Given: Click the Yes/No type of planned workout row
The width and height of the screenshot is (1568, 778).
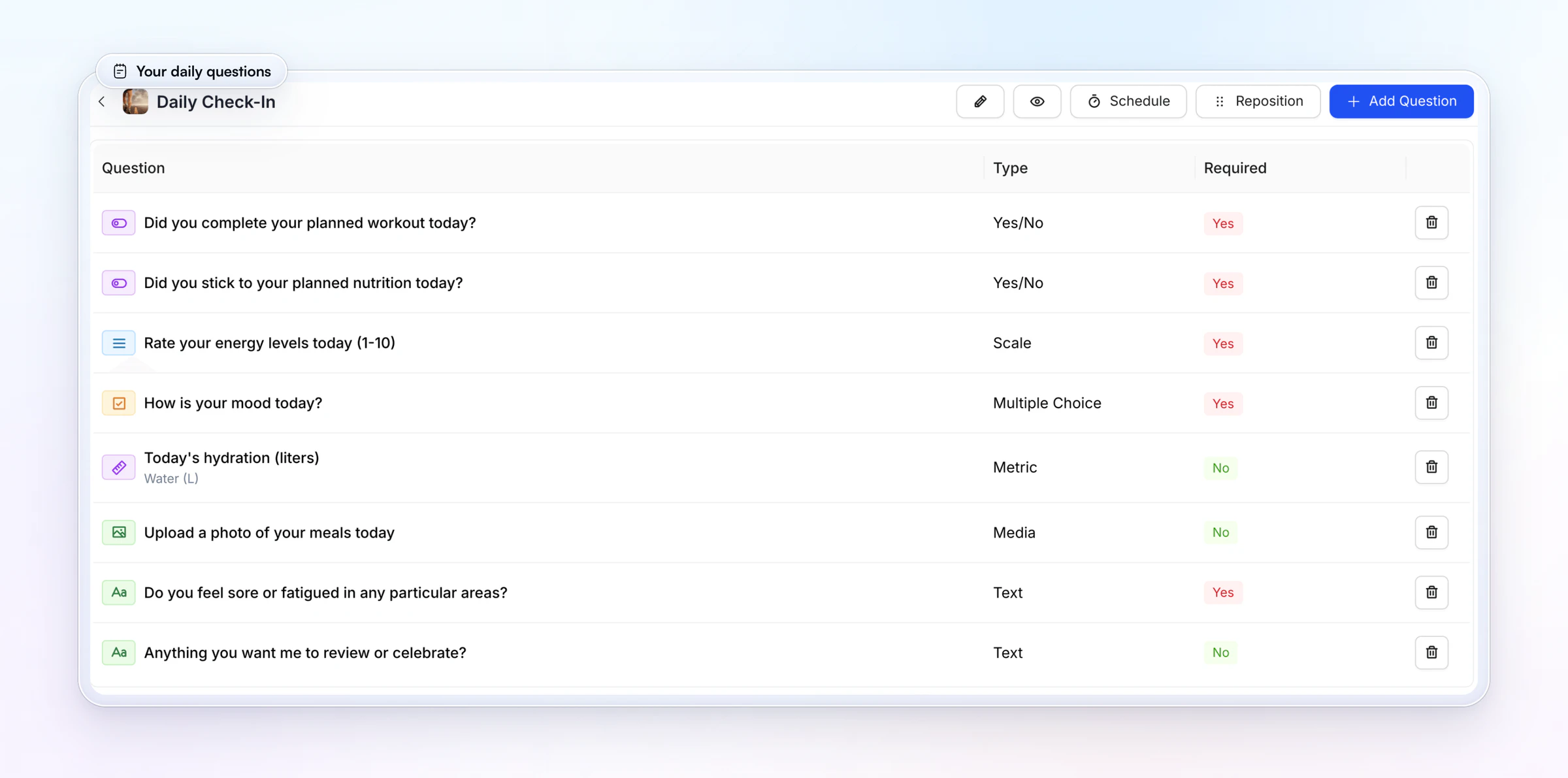Looking at the screenshot, I should 1018,223.
